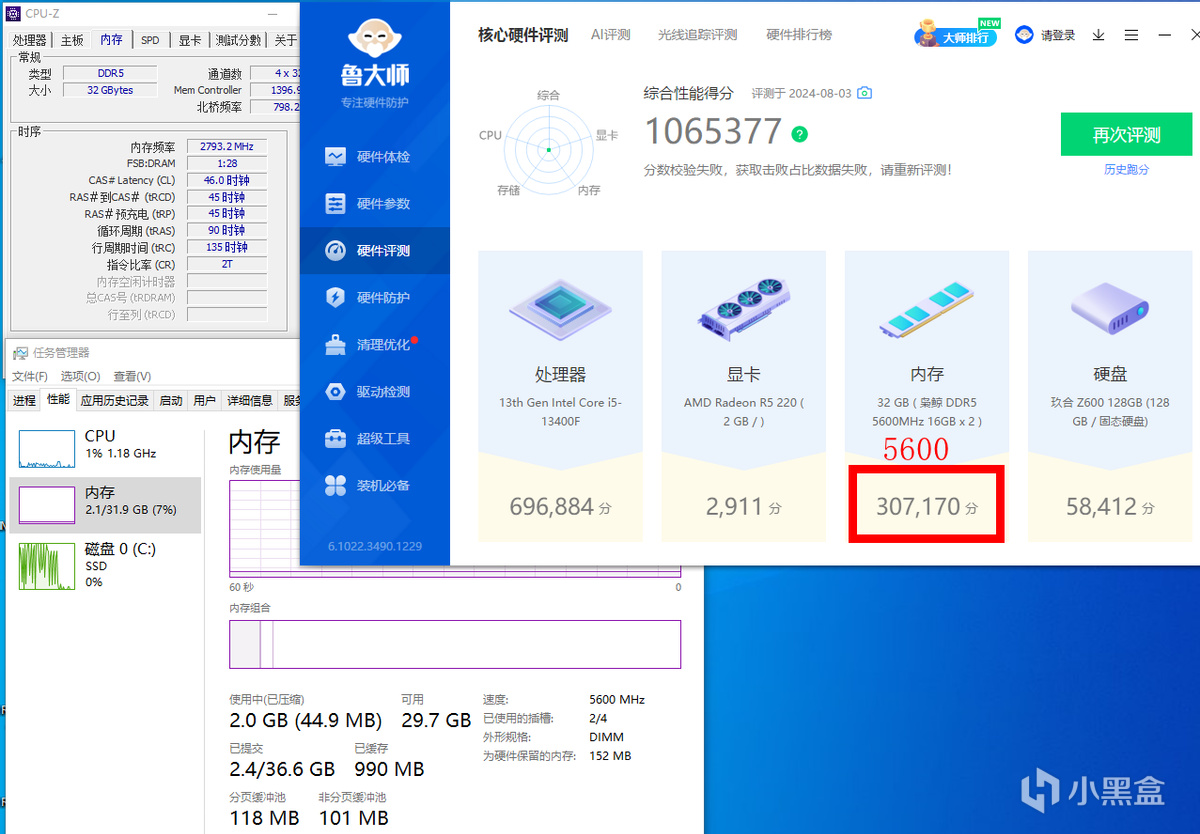The image size is (1200, 834).
Task: Click green question mark next to score
Action: (799, 134)
